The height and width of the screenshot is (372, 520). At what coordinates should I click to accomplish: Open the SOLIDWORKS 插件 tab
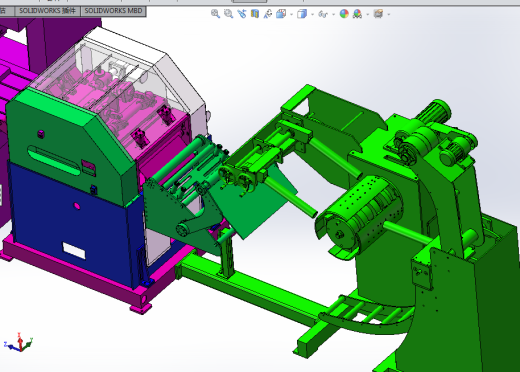(x=47, y=11)
